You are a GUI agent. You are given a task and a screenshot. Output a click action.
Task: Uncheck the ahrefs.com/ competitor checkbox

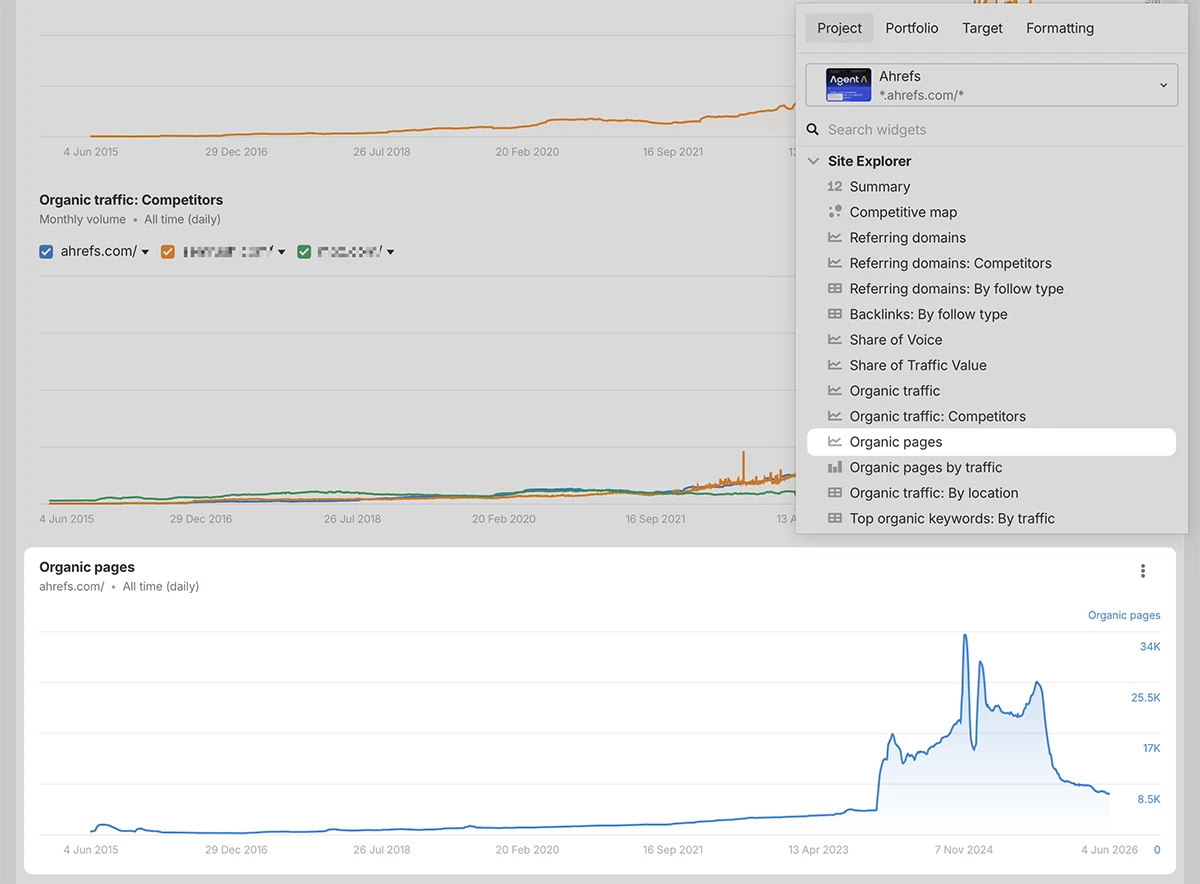46,252
